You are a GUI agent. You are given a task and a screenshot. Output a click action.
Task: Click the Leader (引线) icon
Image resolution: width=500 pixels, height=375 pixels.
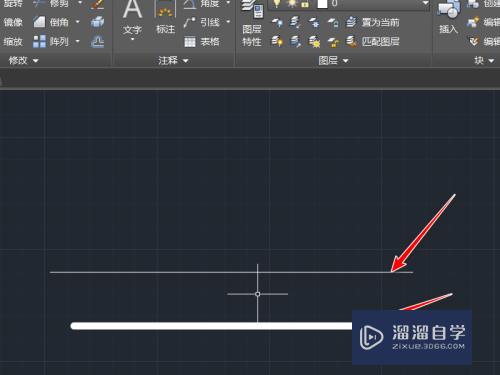(x=189, y=22)
